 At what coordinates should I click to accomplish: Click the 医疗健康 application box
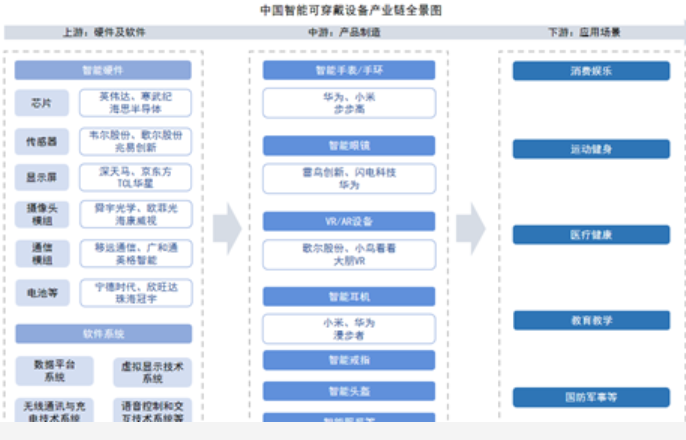point(591,235)
